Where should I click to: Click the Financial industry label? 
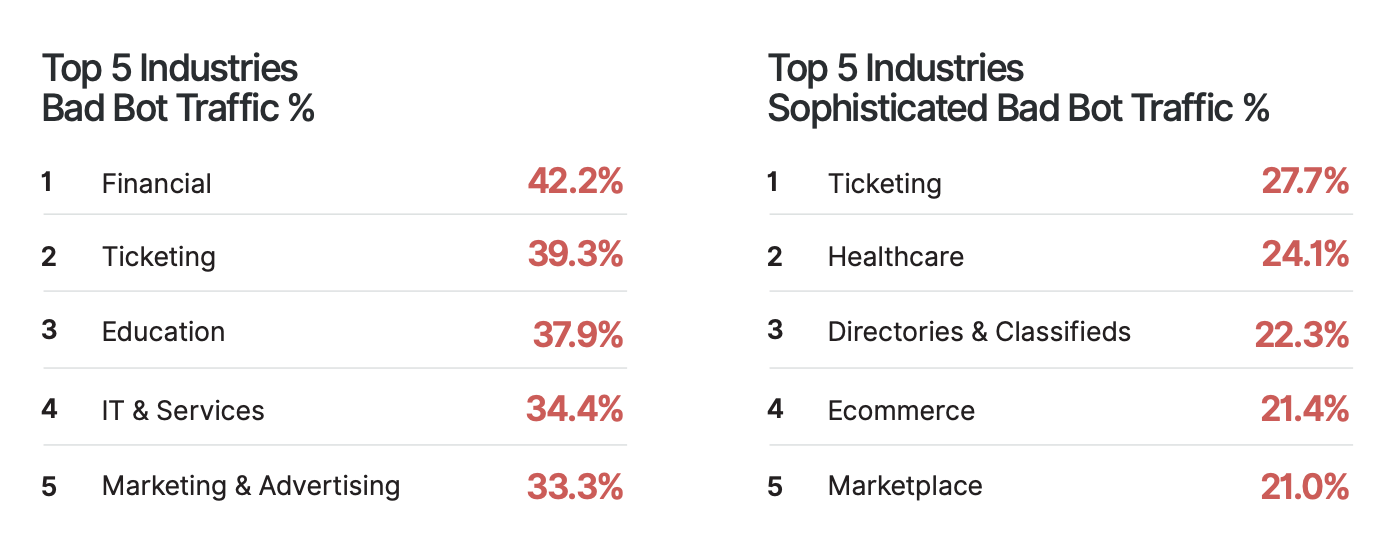(157, 184)
